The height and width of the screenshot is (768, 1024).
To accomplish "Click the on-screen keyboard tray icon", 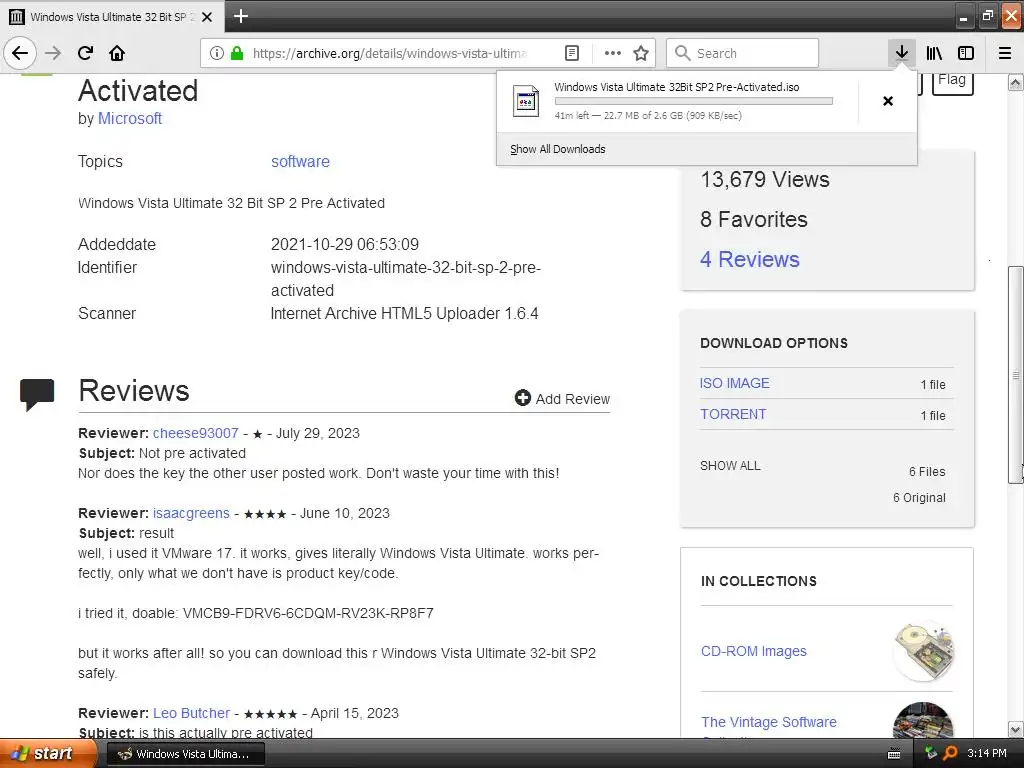I will [x=894, y=754].
